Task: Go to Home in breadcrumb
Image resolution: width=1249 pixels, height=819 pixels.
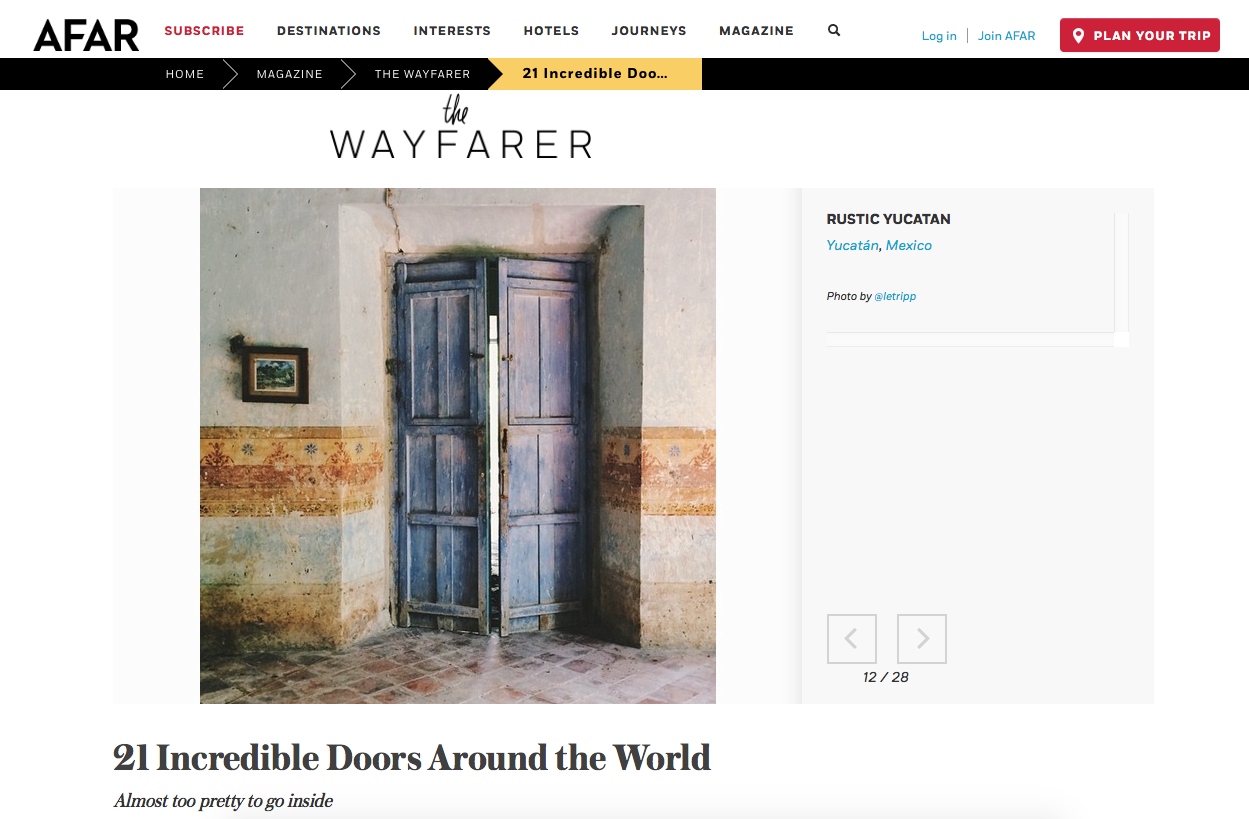Action: (x=185, y=74)
